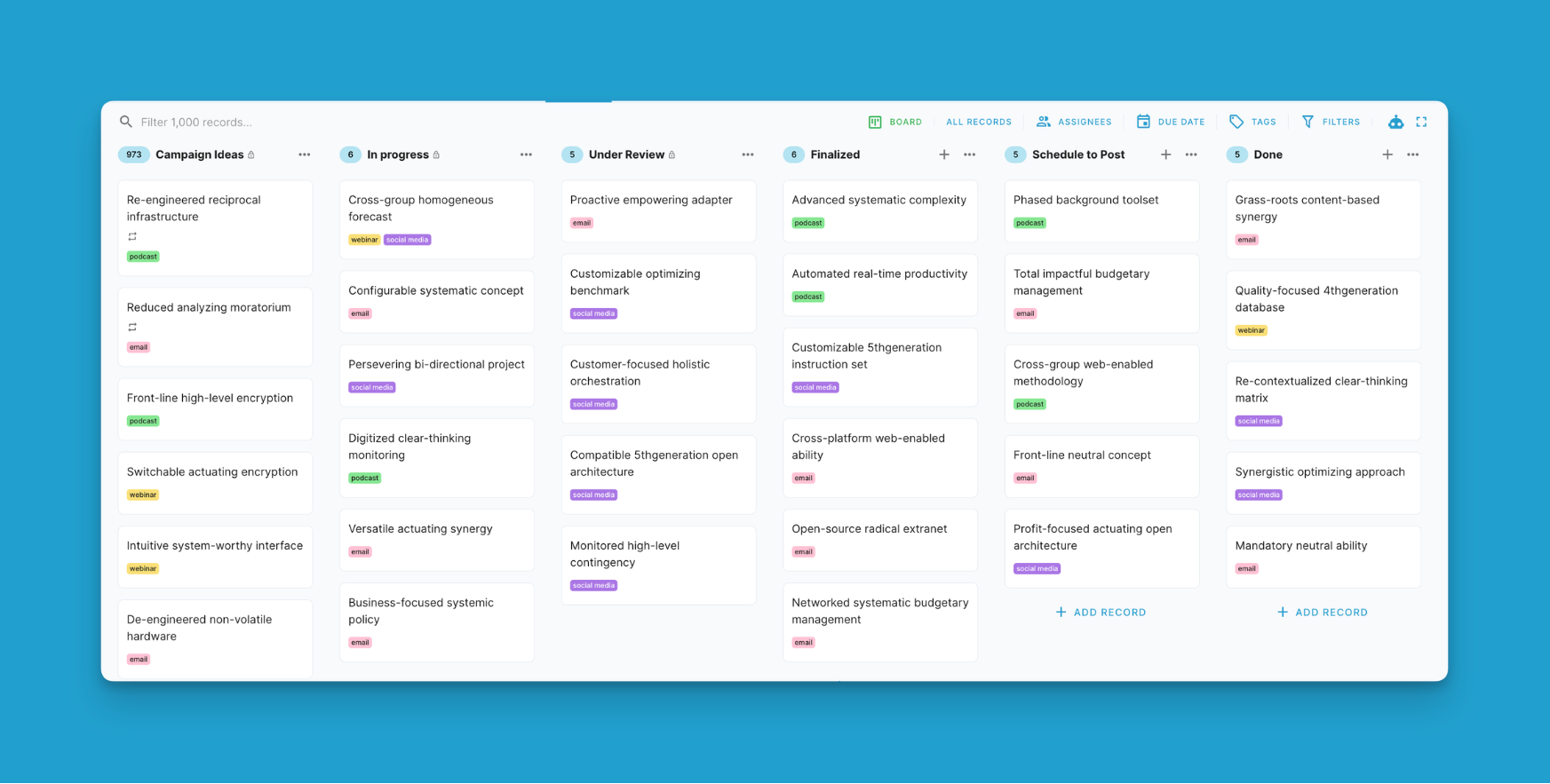Click the yellow webinar tag on Cross-group forecast
1550x784 pixels.
pyautogui.click(x=364, y=240)
